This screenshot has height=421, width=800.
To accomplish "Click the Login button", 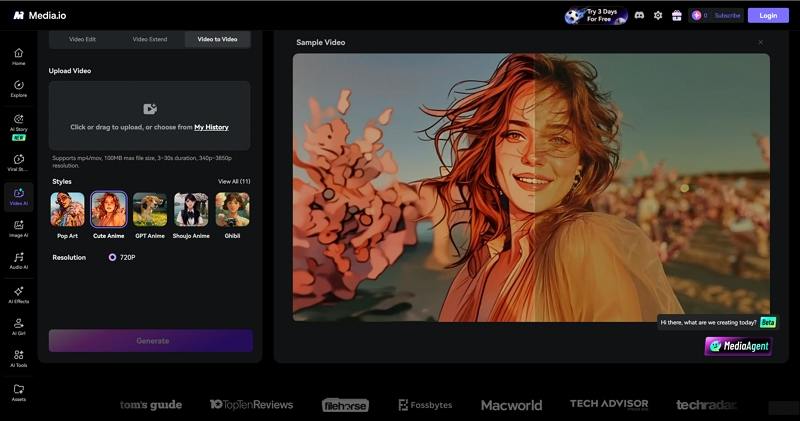I will (768, 15).
